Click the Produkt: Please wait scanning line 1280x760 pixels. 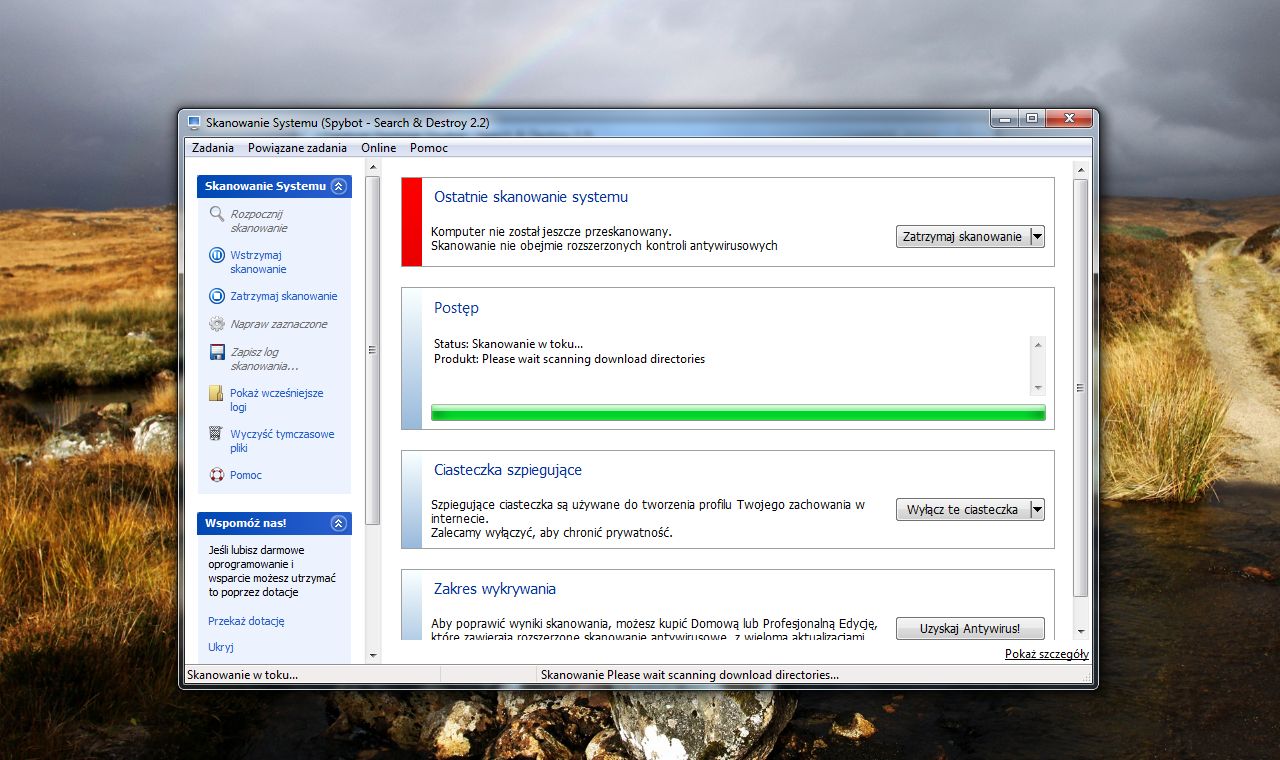tap(569, 359)
